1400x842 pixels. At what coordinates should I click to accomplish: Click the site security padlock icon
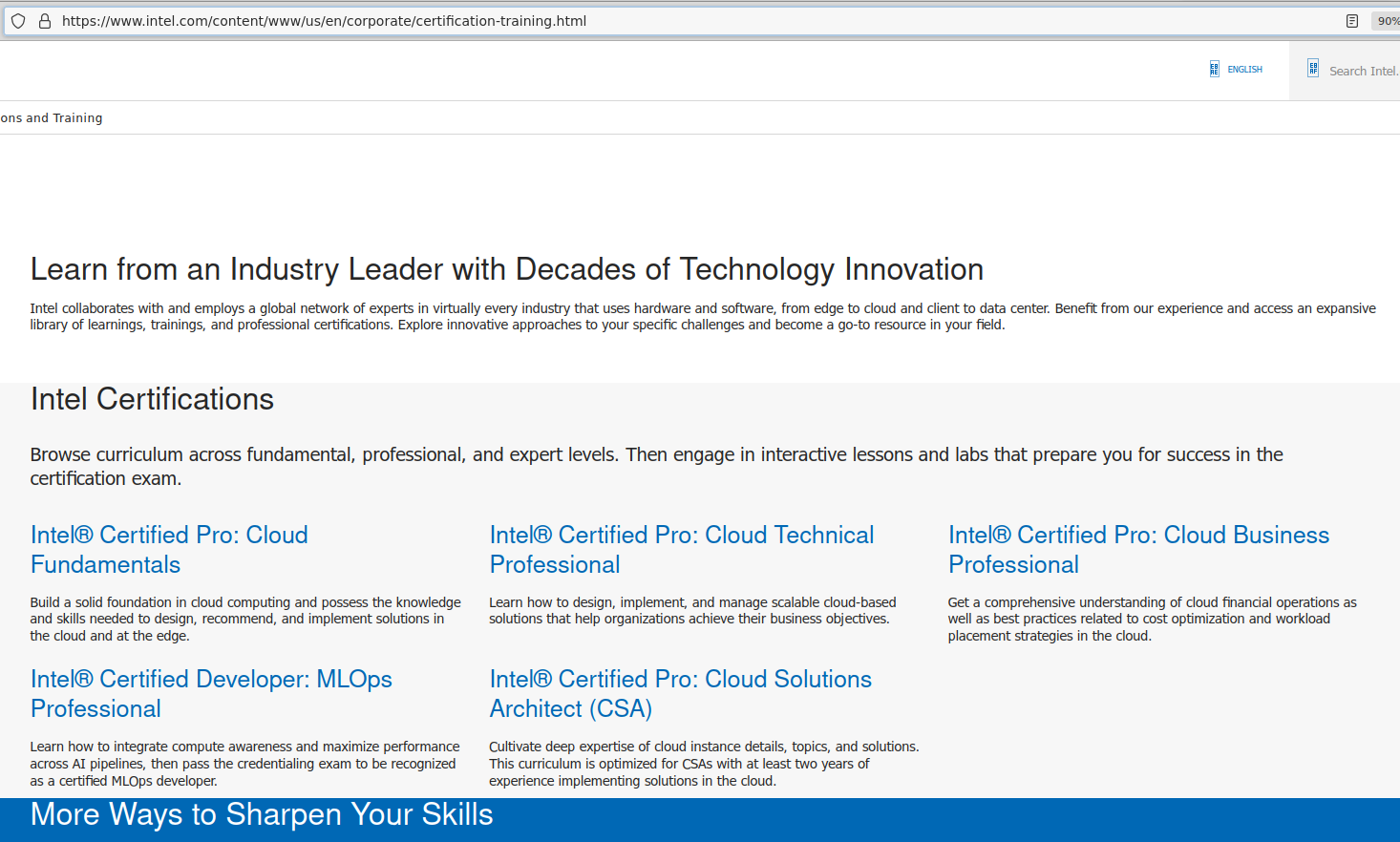[x=44, y=21]
